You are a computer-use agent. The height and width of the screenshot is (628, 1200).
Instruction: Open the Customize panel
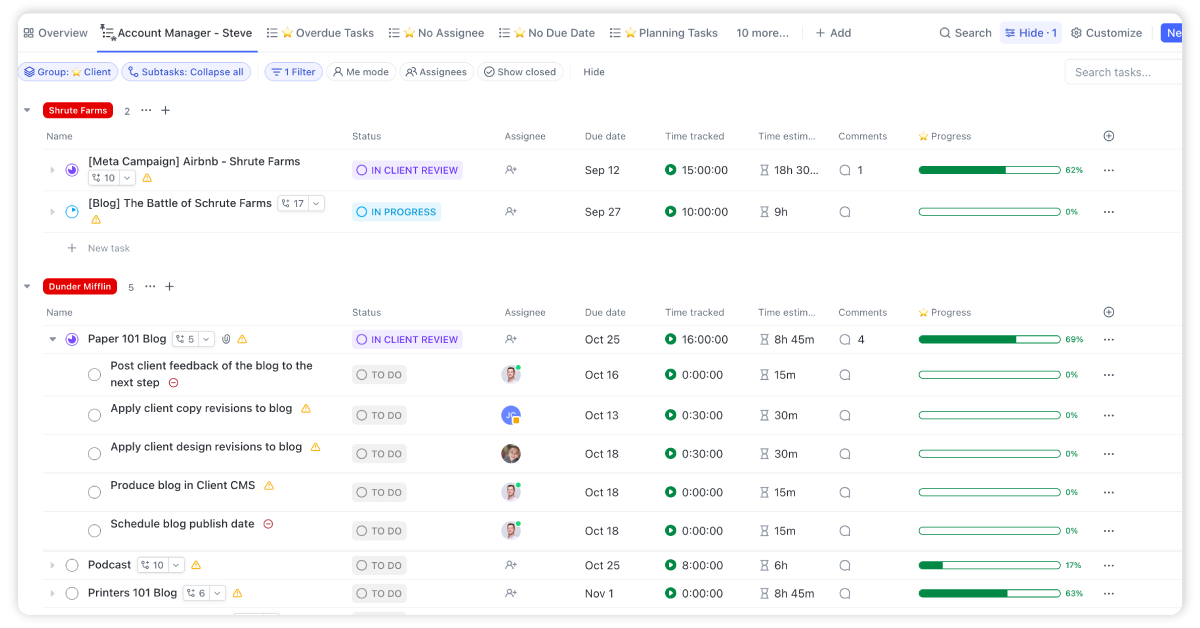pyautogui.click(x=1106, y=32)
